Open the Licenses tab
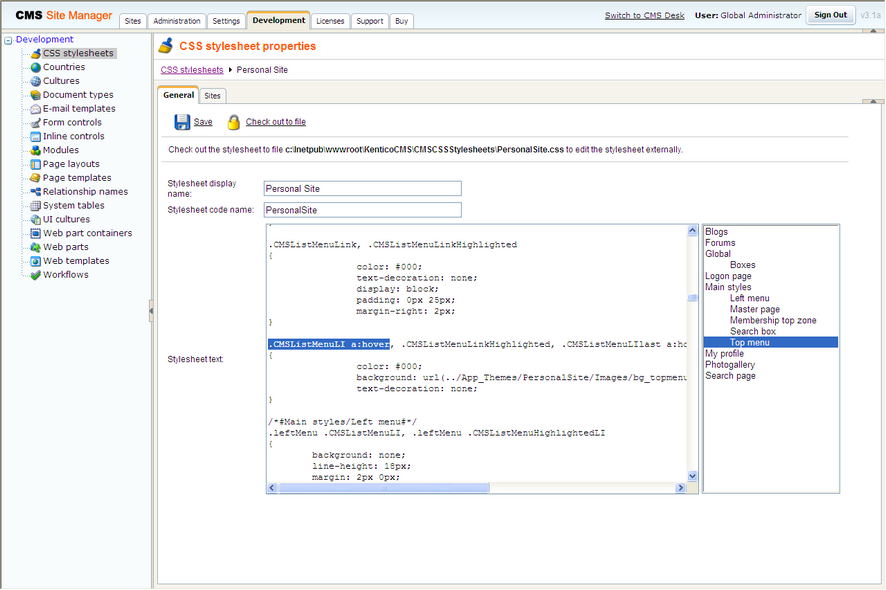The height and width of the screenshot is (590, 886). [x=330, y=21]
